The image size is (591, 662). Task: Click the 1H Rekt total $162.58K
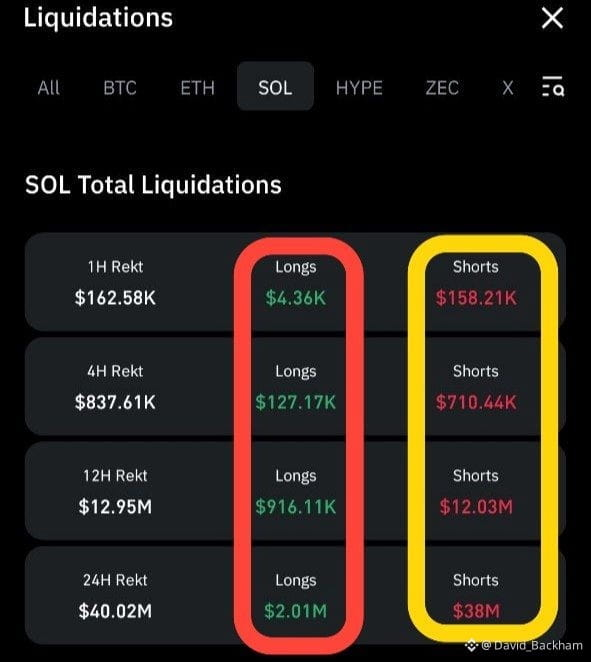(115, 297)
